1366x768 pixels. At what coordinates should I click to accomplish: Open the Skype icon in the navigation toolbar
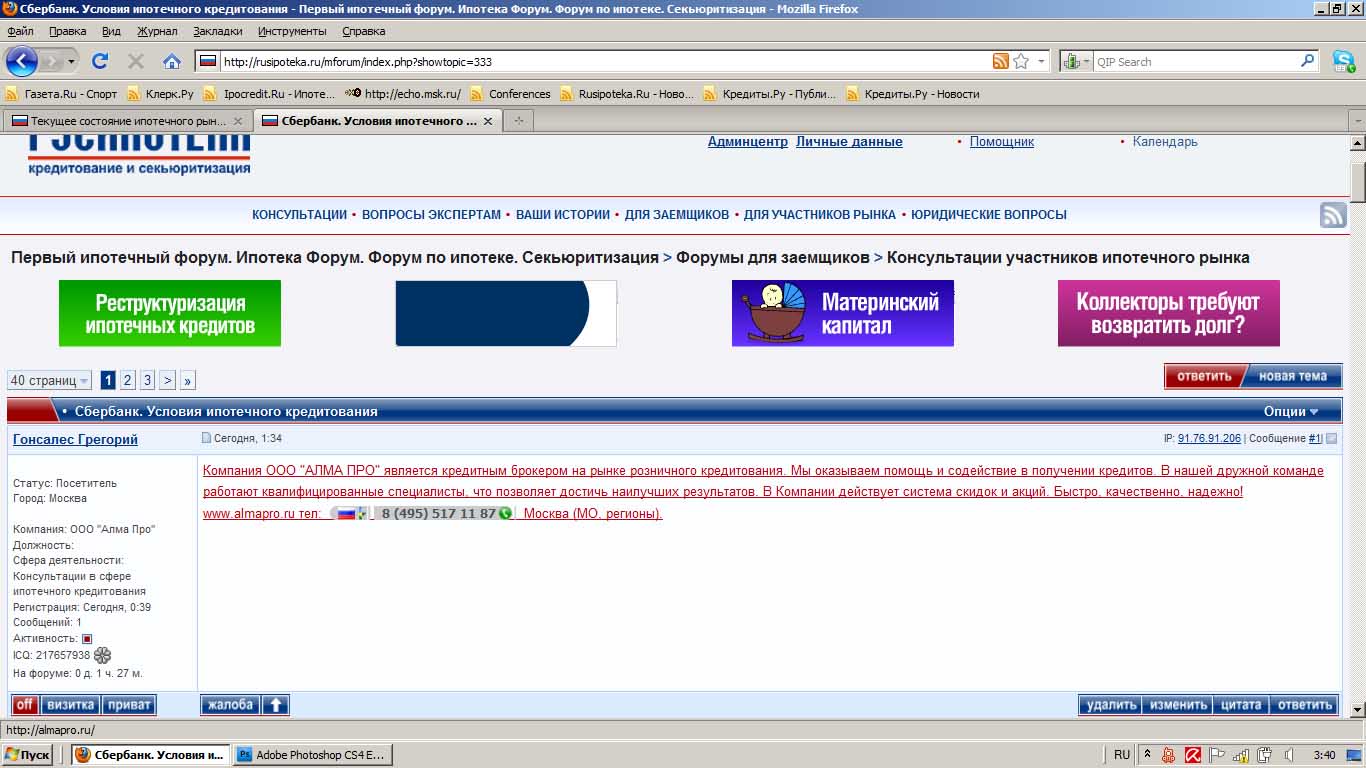point(1343,61)
